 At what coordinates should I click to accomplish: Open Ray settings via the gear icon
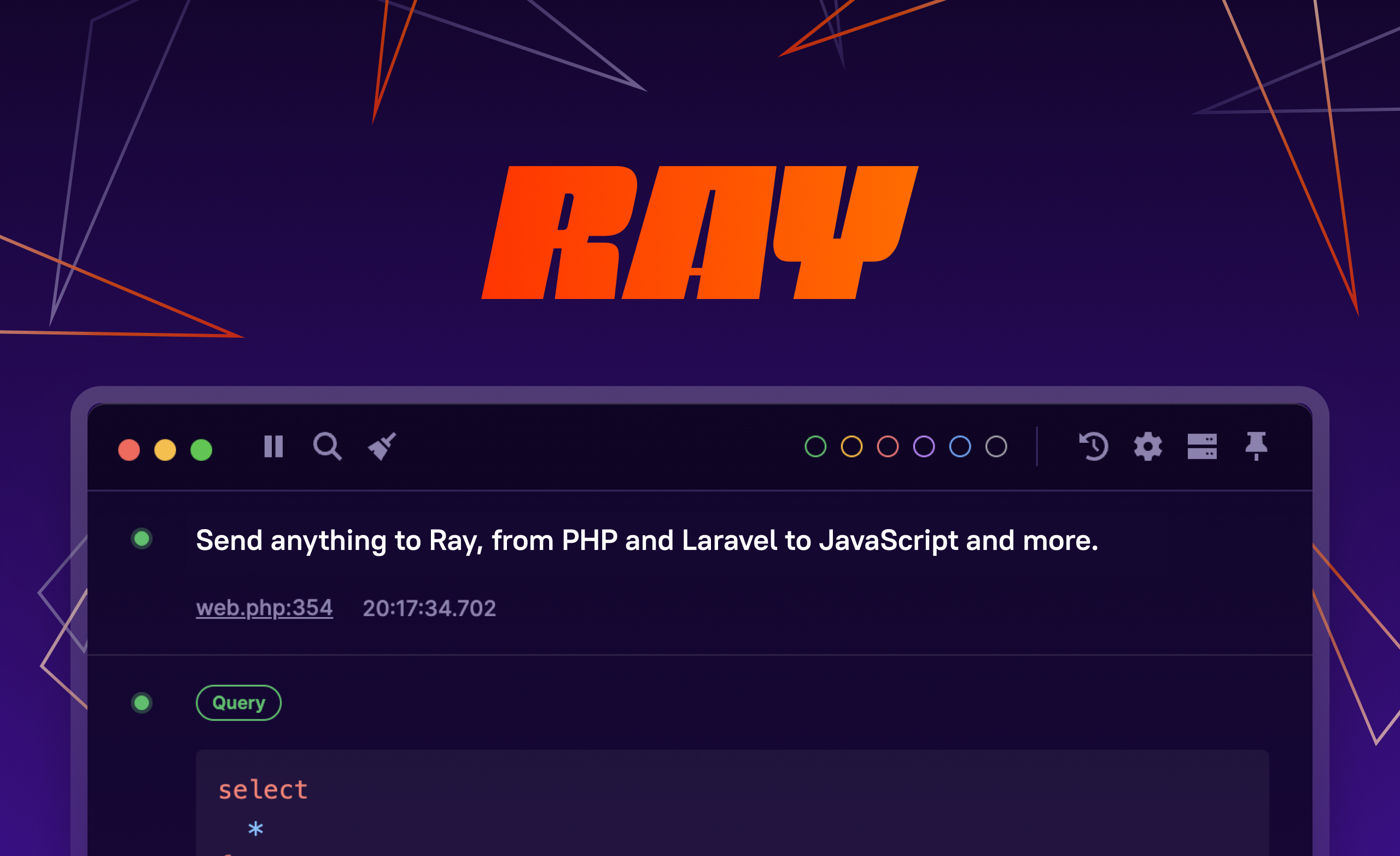pos(1148,448)
